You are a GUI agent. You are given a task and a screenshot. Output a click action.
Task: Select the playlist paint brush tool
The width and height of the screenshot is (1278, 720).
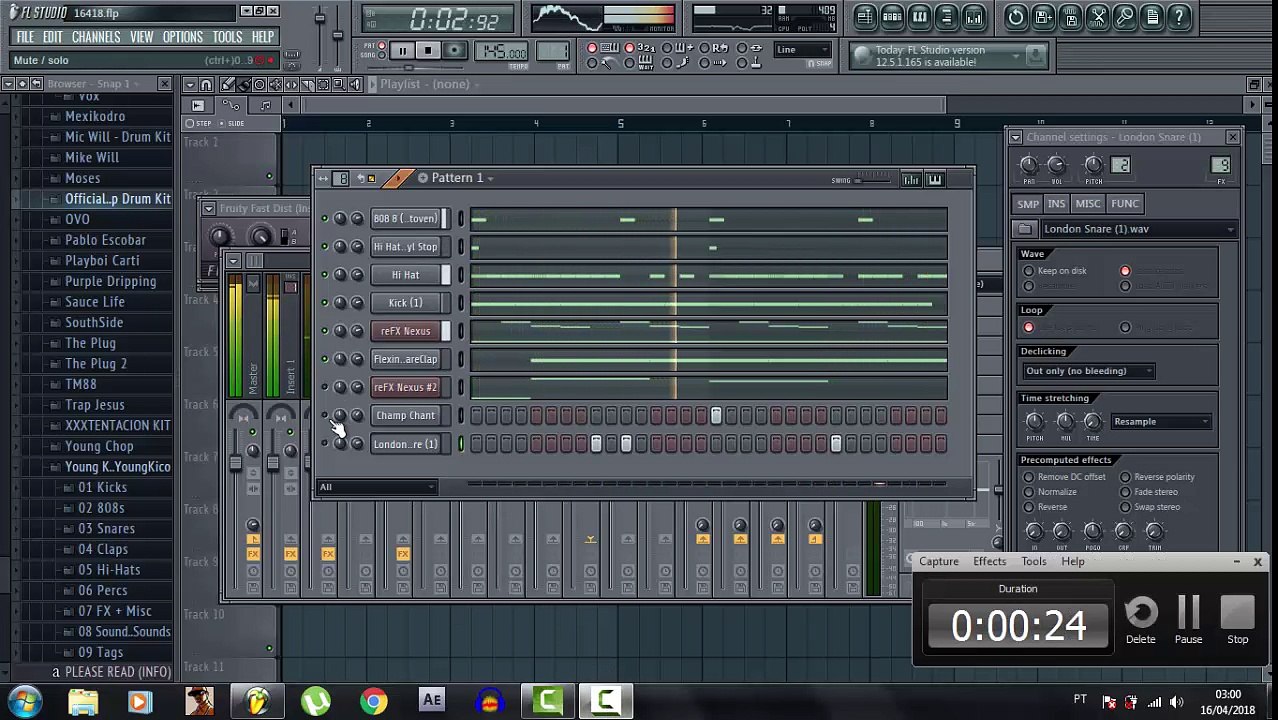[243, 84]
